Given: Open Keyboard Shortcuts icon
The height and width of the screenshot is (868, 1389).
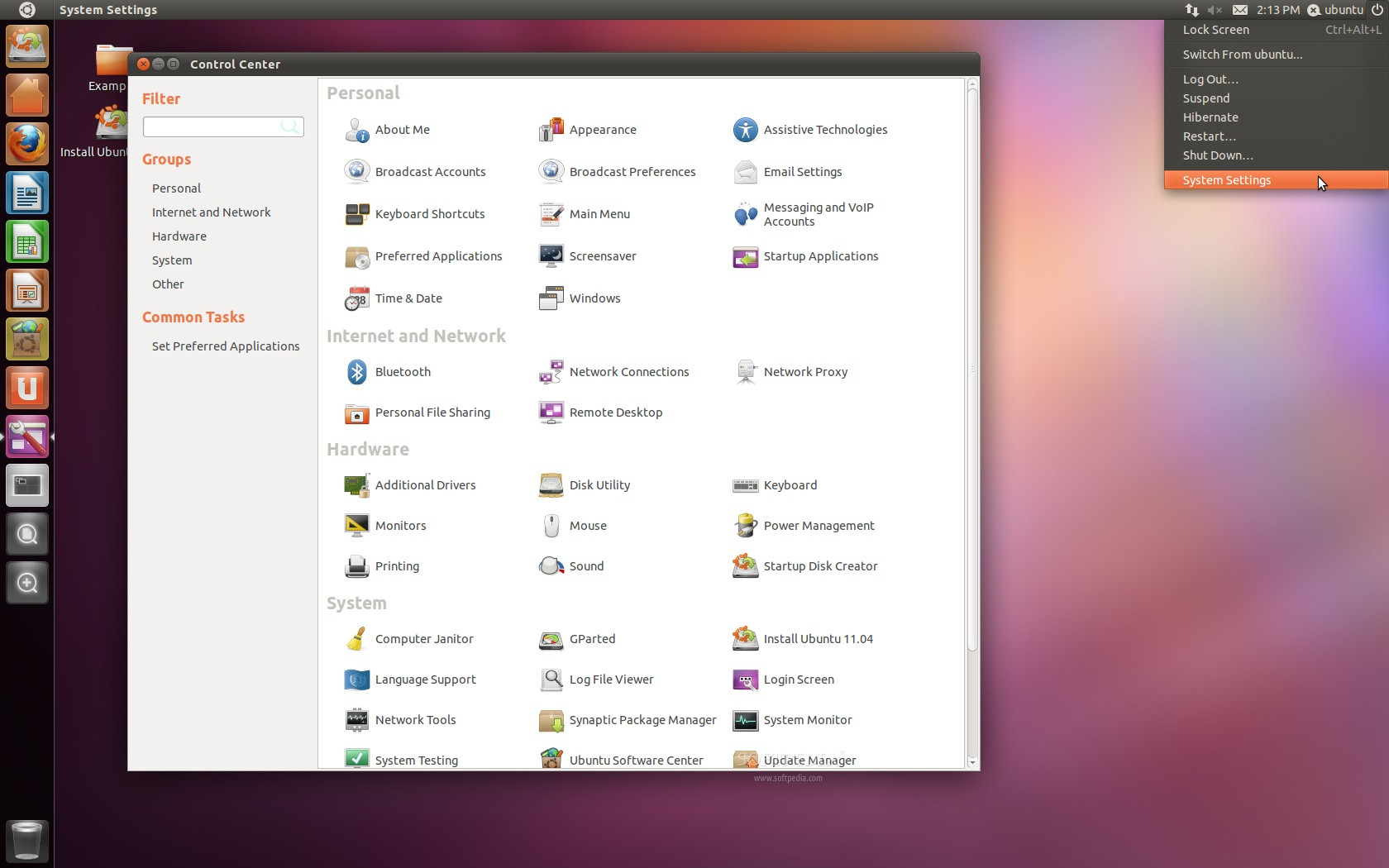Looking at the screenshot, I should (x=357, y=214).
